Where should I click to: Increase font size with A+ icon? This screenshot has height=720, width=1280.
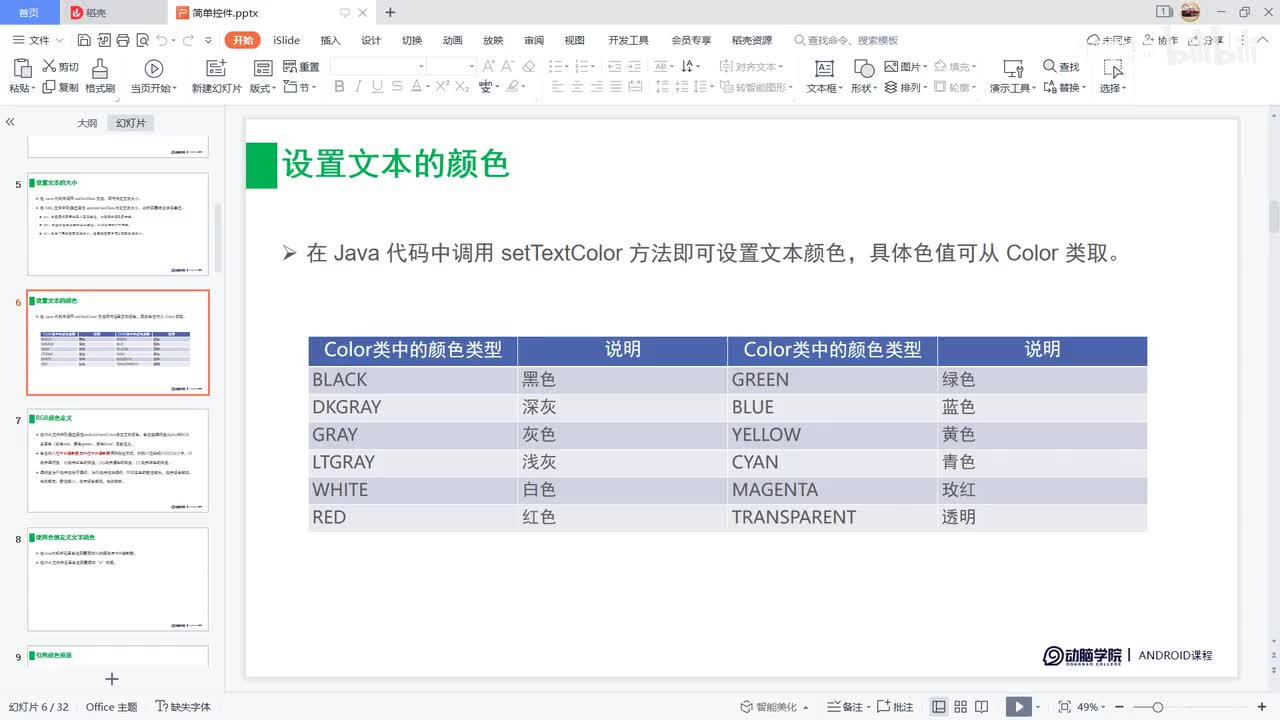(x=489, y=66)
